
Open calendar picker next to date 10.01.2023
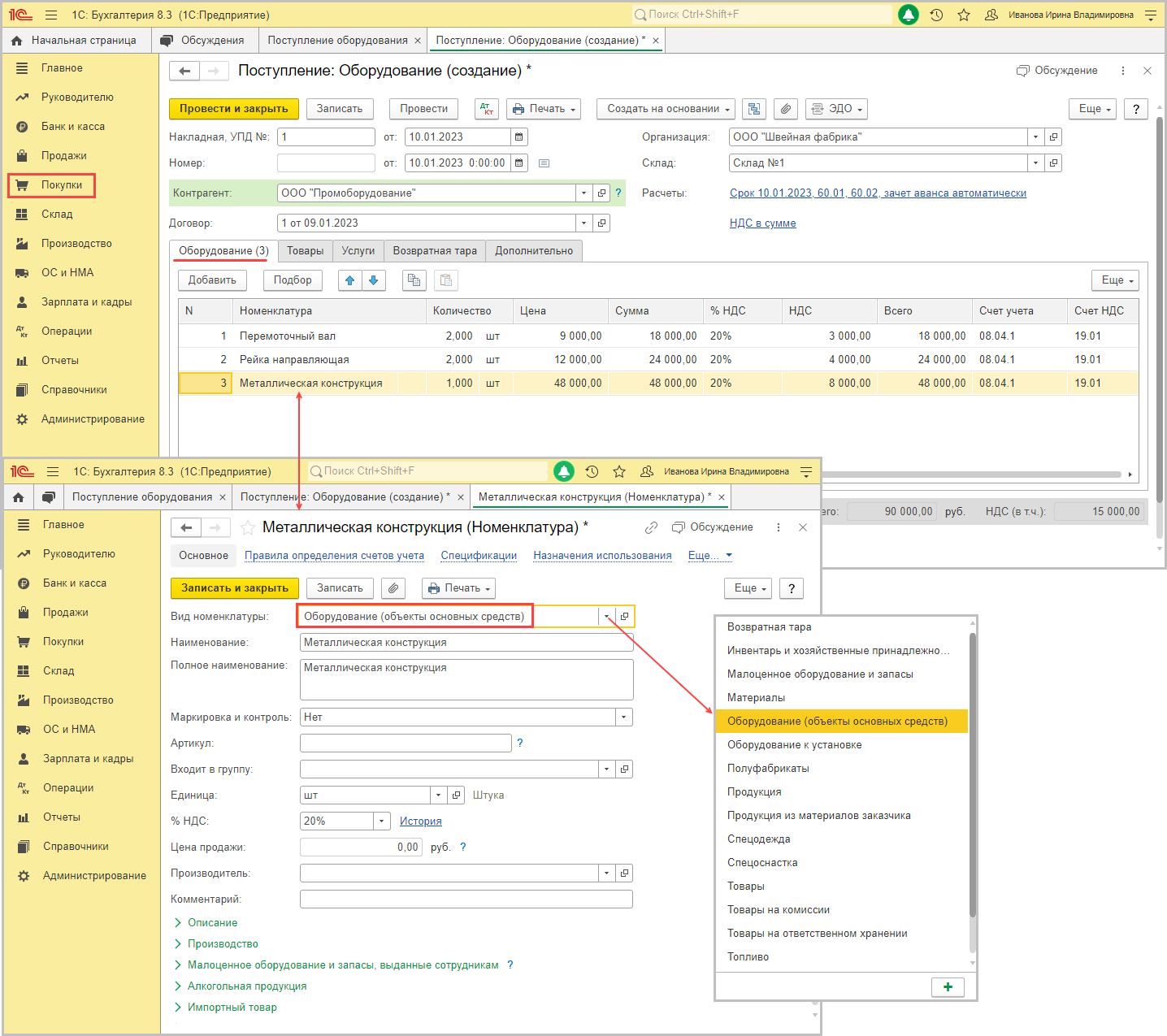click(519, 137)
